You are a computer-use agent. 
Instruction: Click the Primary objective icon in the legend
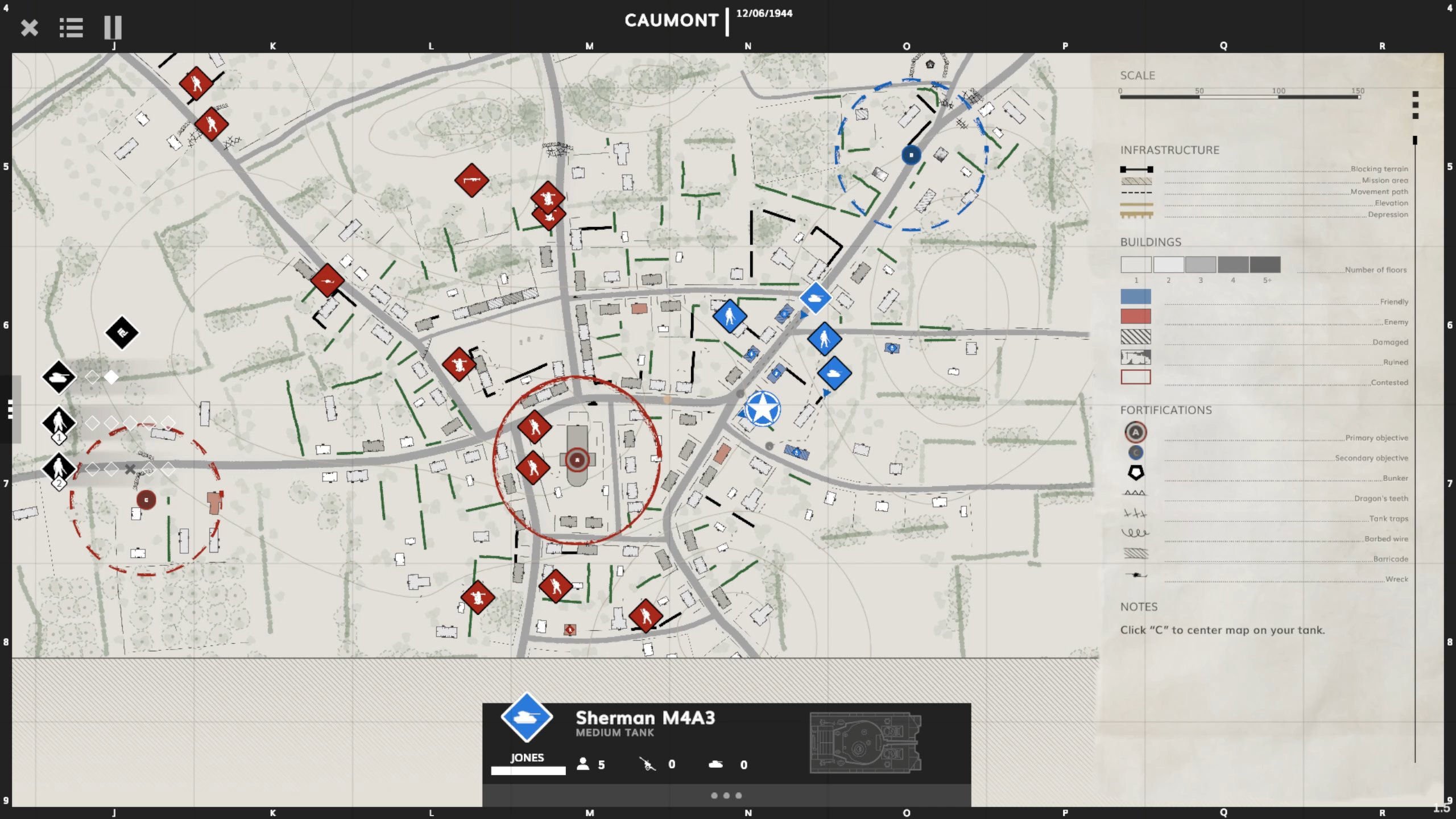pyautogui.click(x=1135, y=432)
